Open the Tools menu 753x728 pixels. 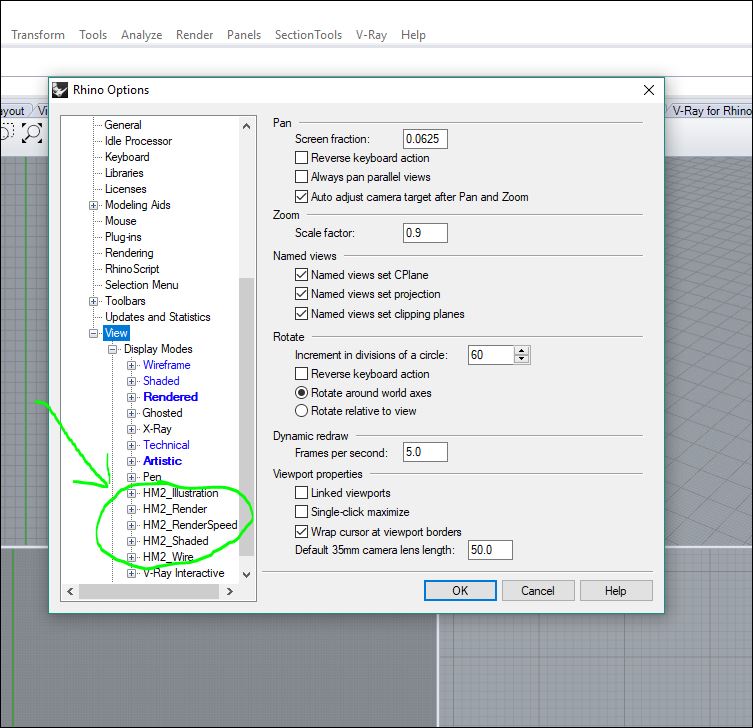click(x=93, y=35)
